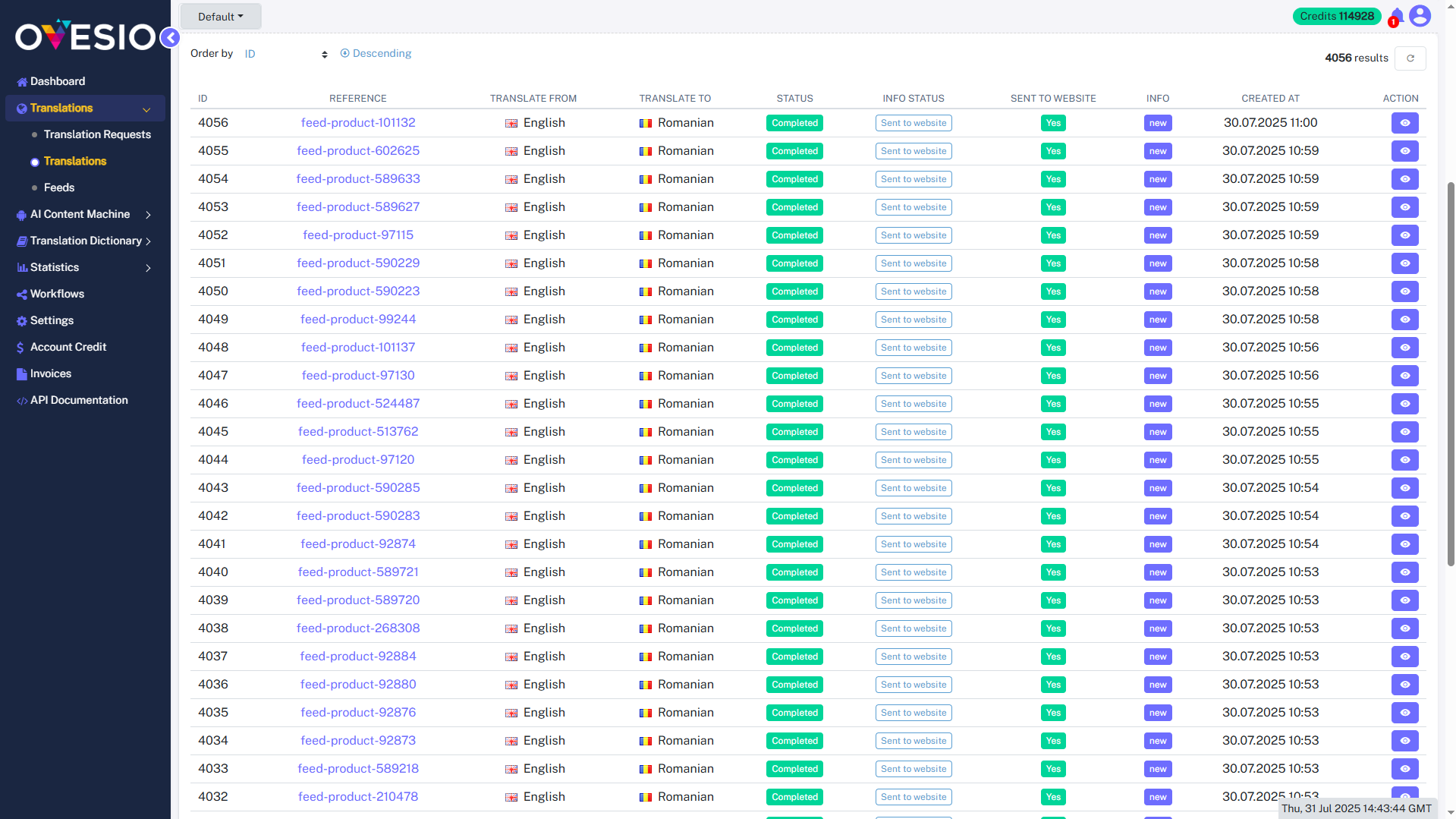The height and width of the screenshot is (819, 1456).
Task: Open Translation Requests in sidebar
Action: pyautogui.click(x=97, y=134)
